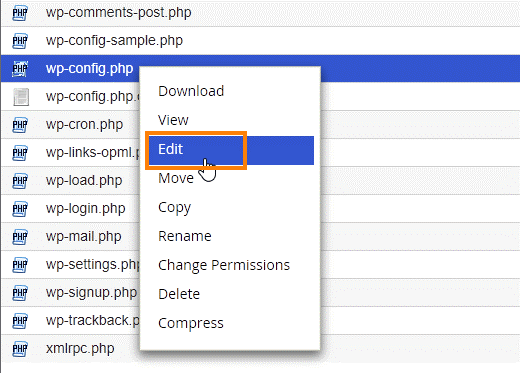Click the PHP icon beside wp-comments-post.php
Viewport: 520px width, 373px height.
click(20, 13)
